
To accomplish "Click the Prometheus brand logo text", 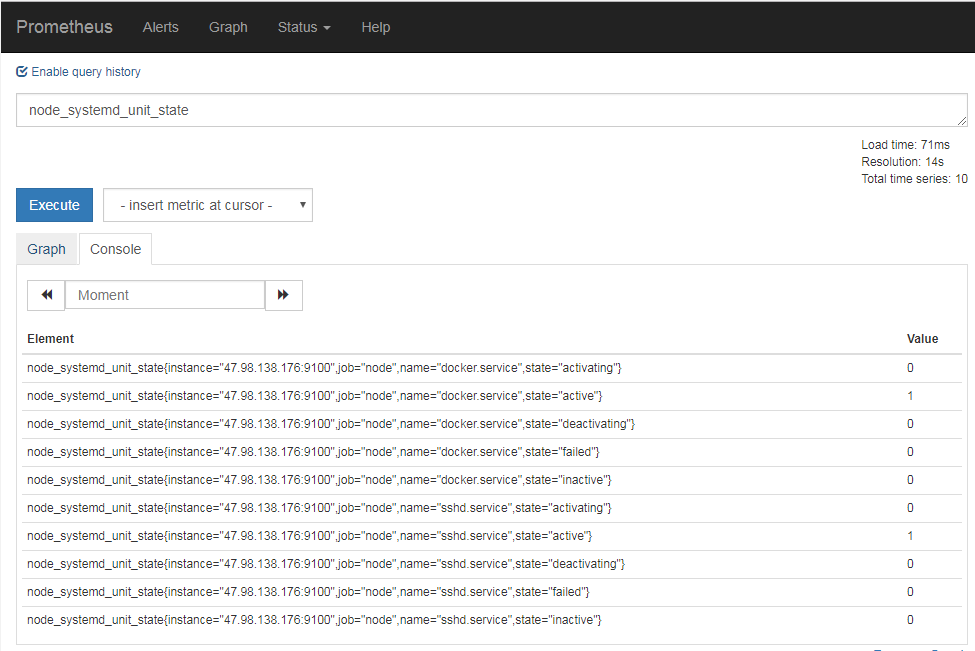I will tap(64, 27).
